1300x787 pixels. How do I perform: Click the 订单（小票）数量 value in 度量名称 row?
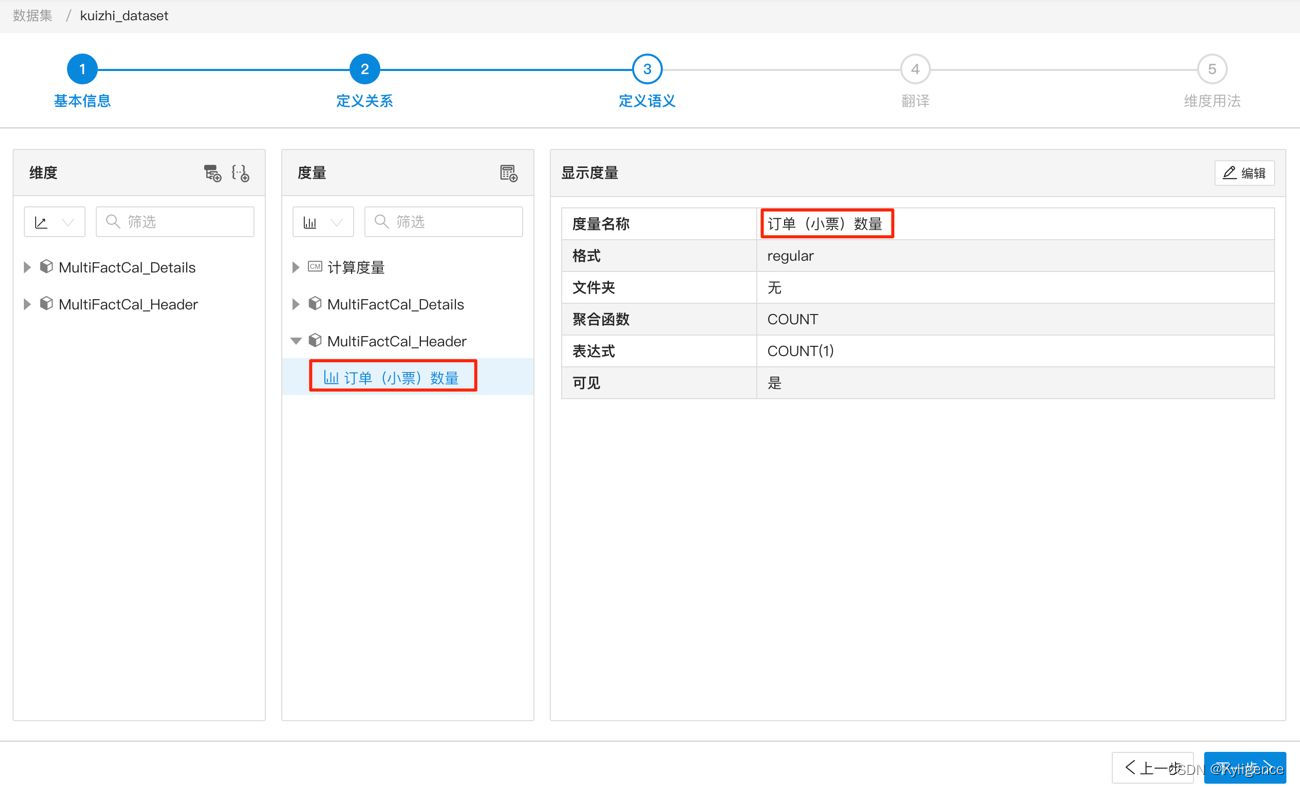825,224
